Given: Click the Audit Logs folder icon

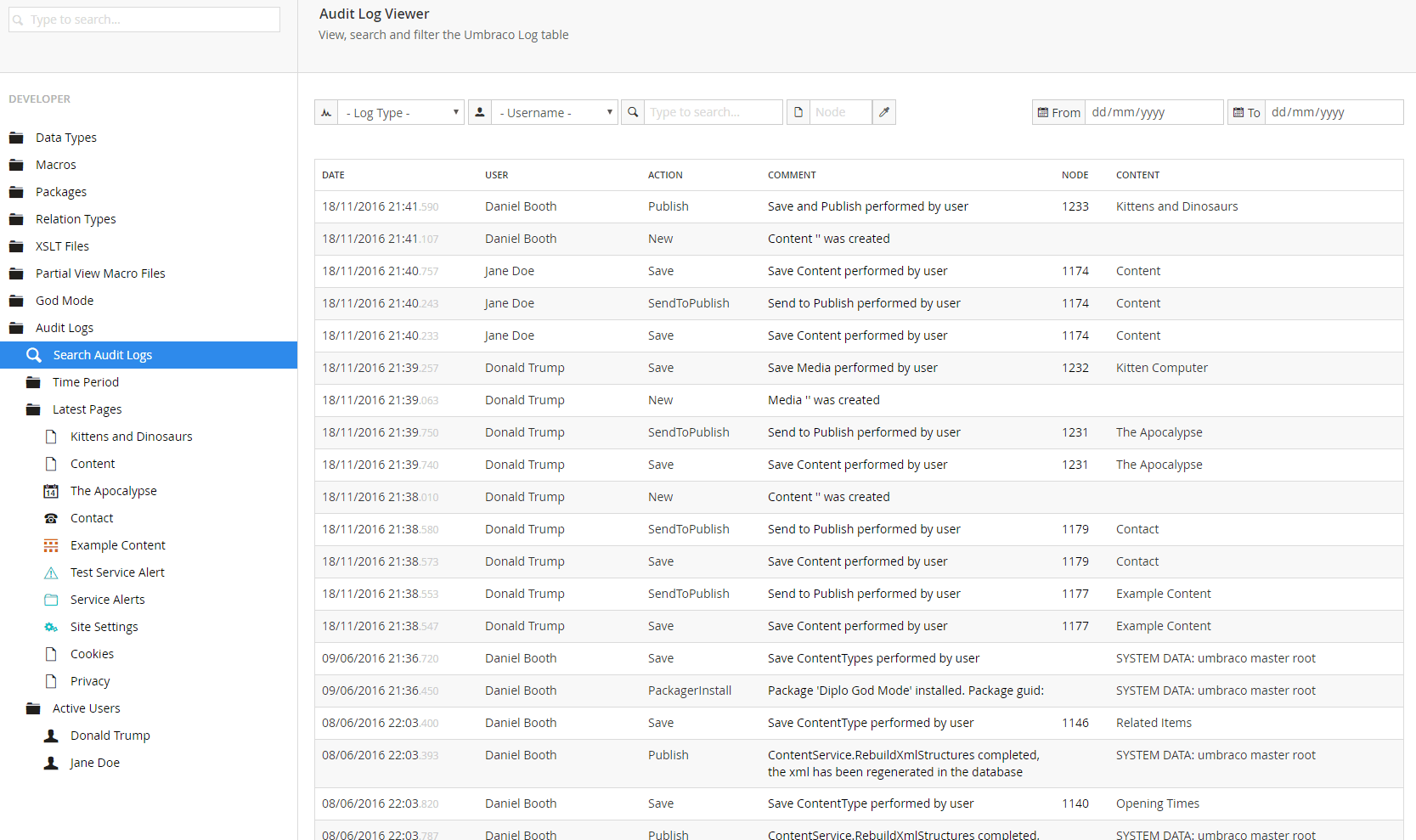Looking at the screenshot, I should pos(16,328).
